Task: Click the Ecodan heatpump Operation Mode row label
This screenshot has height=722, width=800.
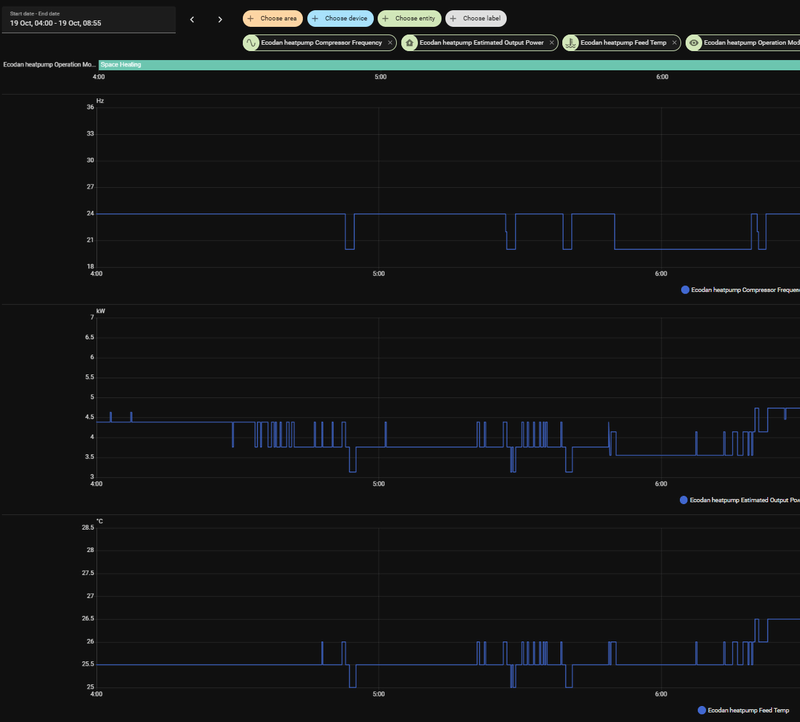Action: pyautogui.click(x=48, y=64)
